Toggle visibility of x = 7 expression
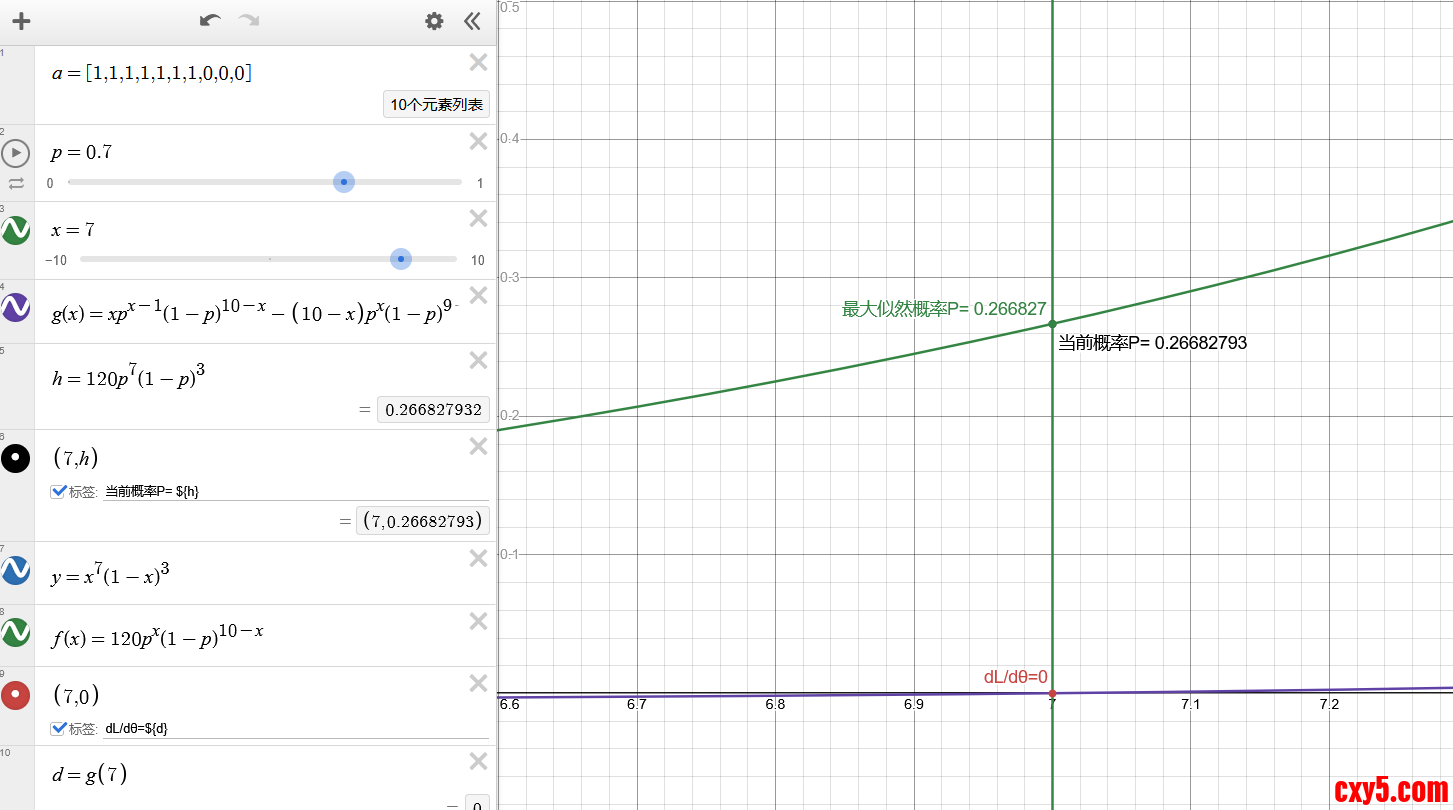This screenshot has height=810, width=1453. pos(16,230)
